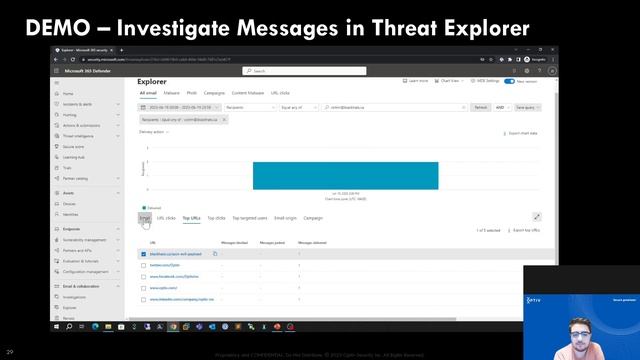
Task: Open the Learning hub sidebar item
Action: coord(73,157)
